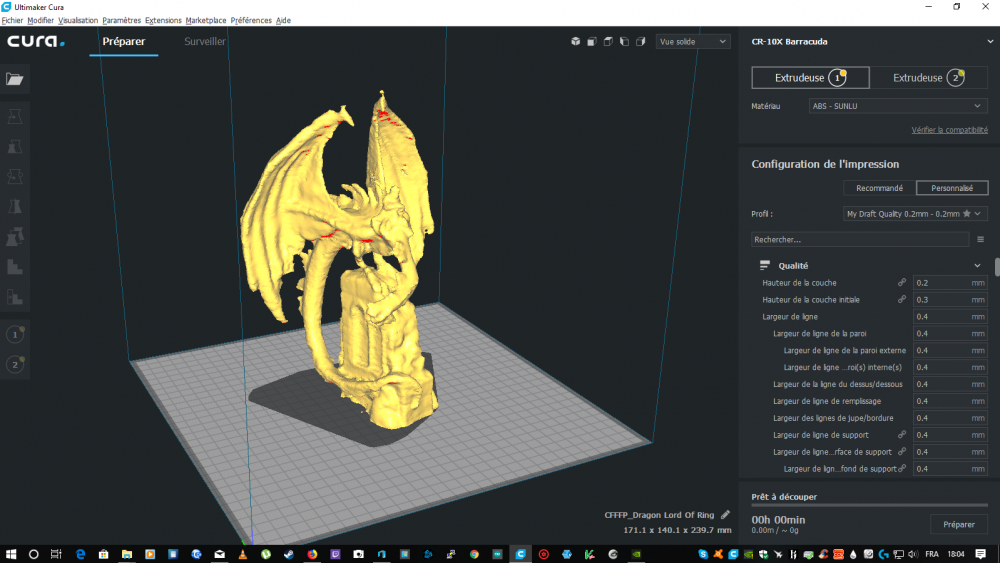Select Extrudeuse 2 tab

[928, 78]
